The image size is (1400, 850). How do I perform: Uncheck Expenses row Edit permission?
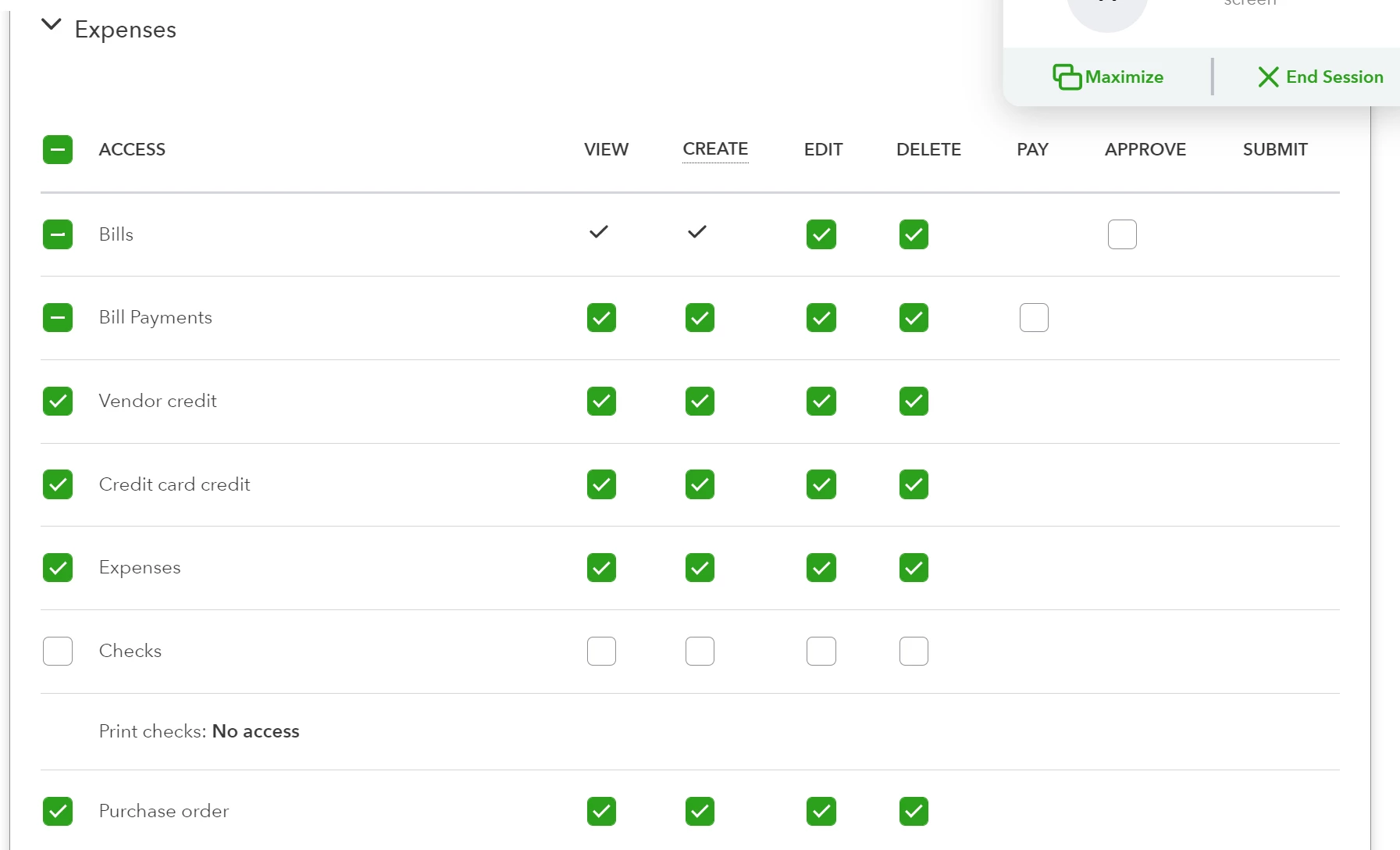pos(821,568)
